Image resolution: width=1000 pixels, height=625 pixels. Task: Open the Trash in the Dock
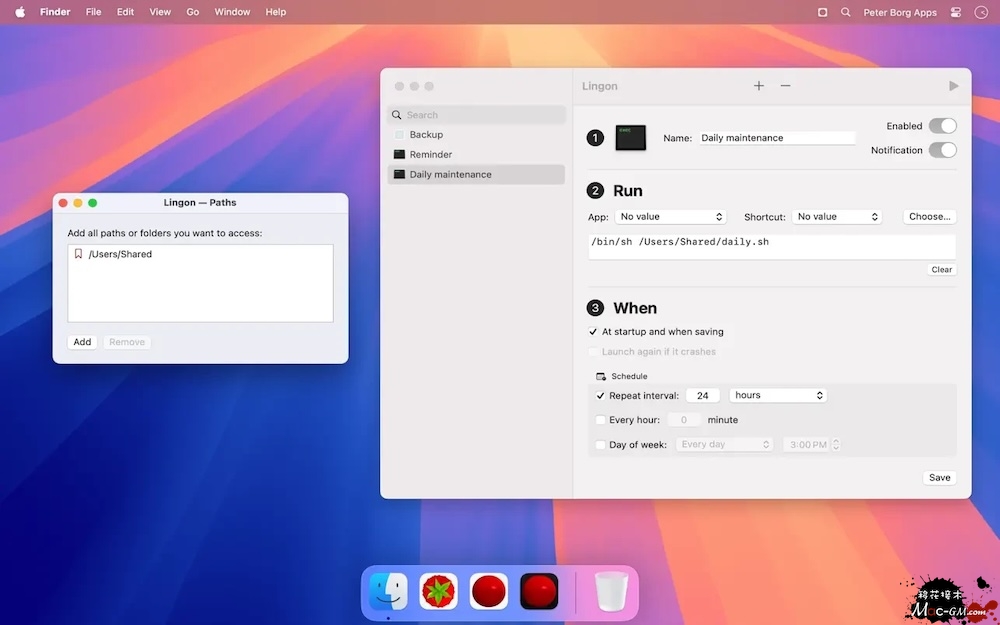611,591
